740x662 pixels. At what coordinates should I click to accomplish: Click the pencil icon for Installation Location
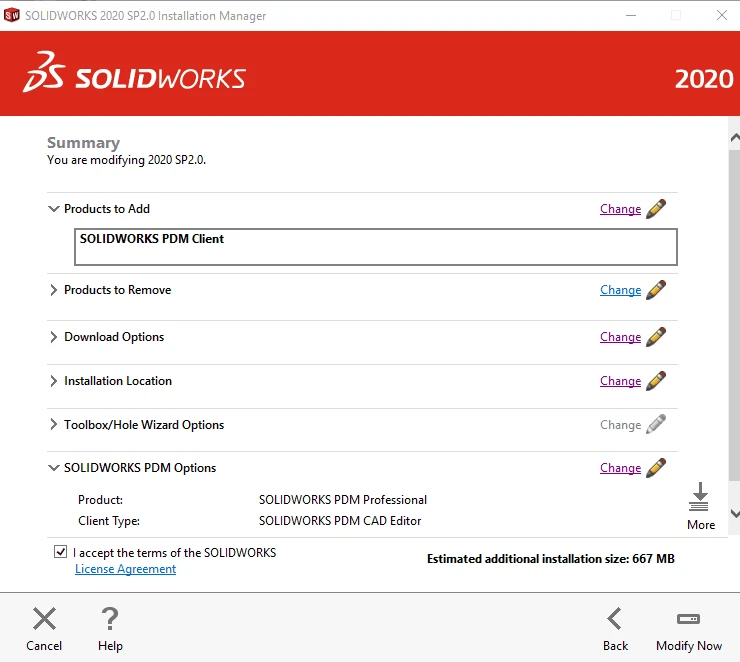656,381
